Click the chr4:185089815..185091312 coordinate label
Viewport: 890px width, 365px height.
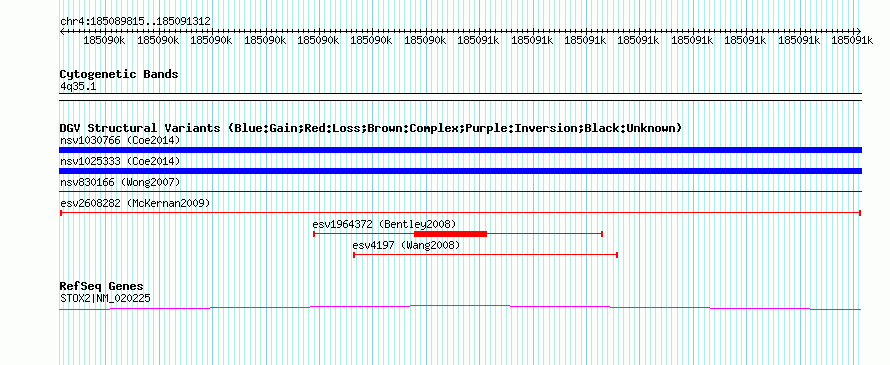pos(135,21)
